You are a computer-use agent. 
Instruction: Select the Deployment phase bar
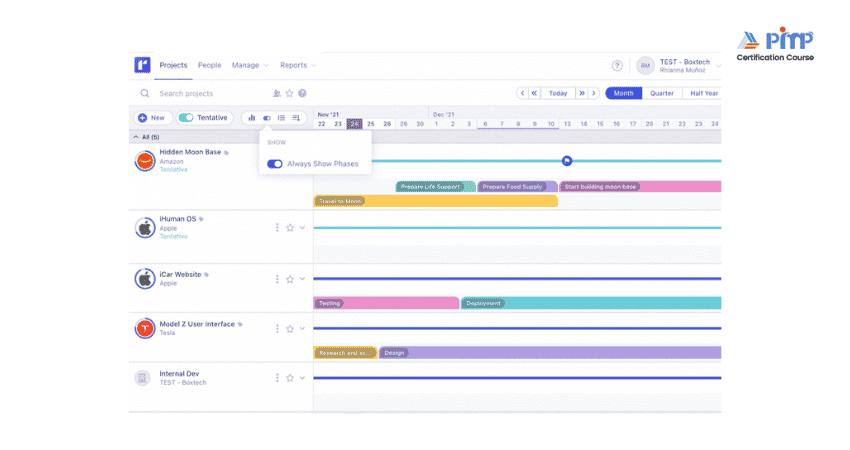591,303
